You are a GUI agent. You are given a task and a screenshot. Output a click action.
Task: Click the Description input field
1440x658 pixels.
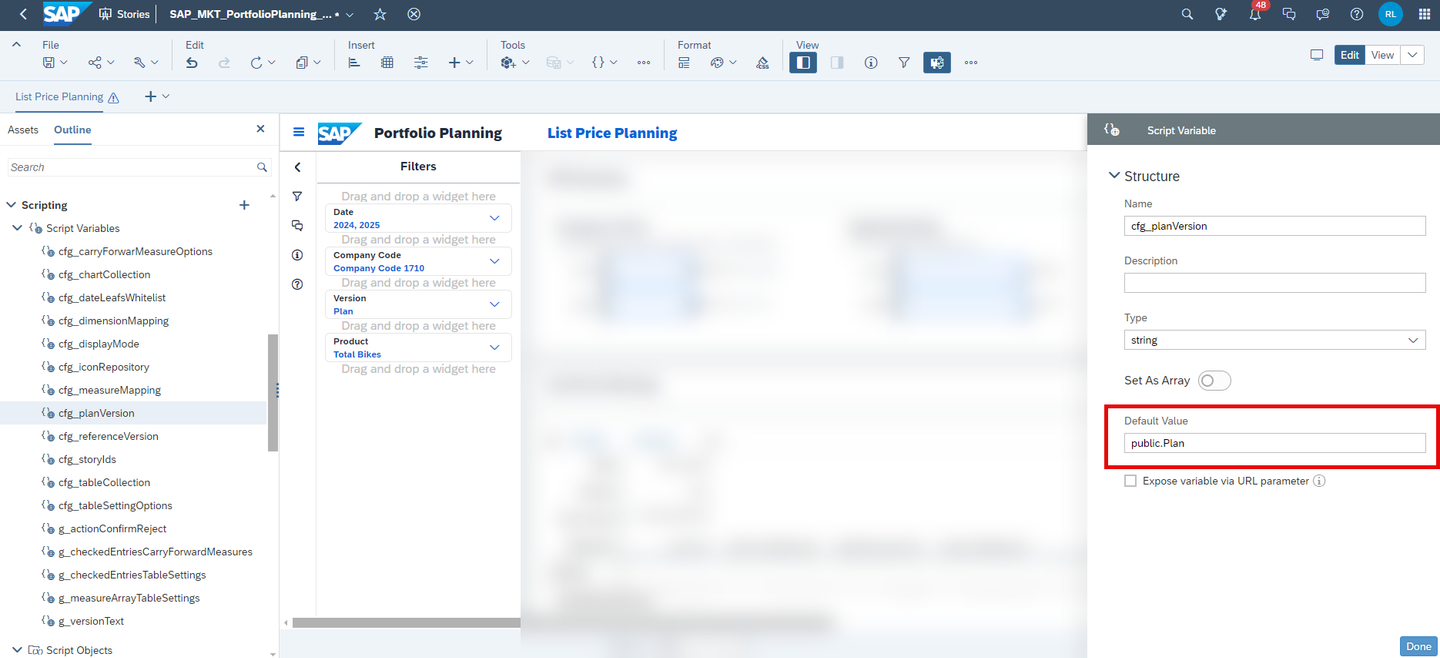[1274, 283]
